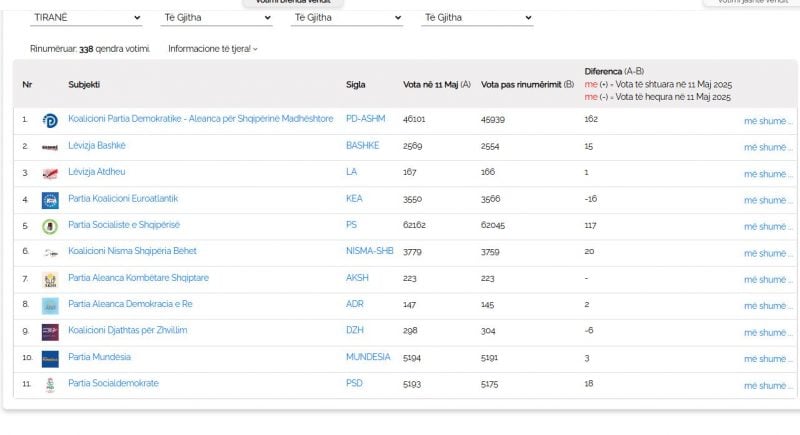
Task: Click the MUNDESIA sigla link
Action: click(x=368, y=357)
